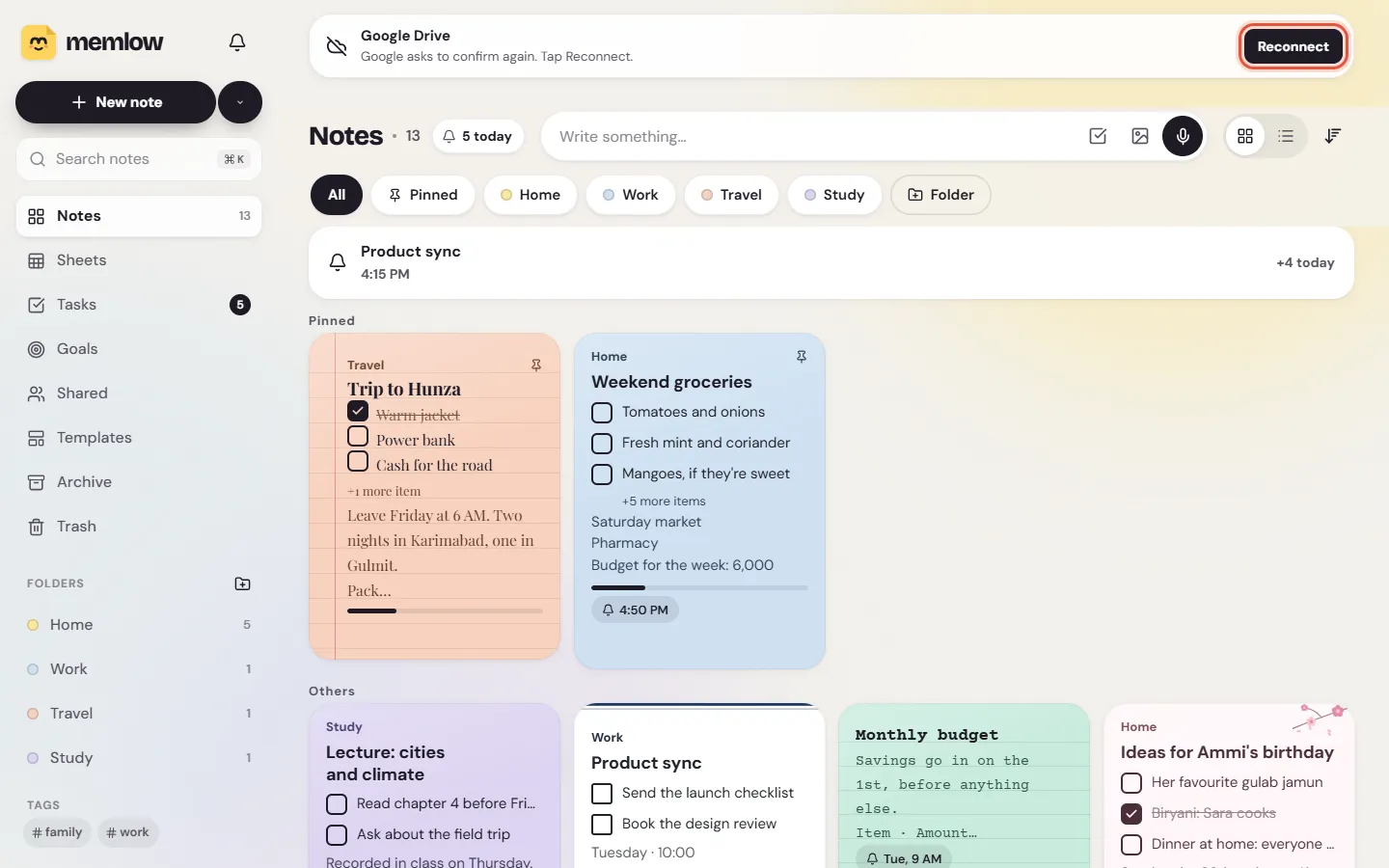Open Archive in the sidebar
This screenshot has width=1389, height=868.
pyautogui.click(x=139, y=482)
